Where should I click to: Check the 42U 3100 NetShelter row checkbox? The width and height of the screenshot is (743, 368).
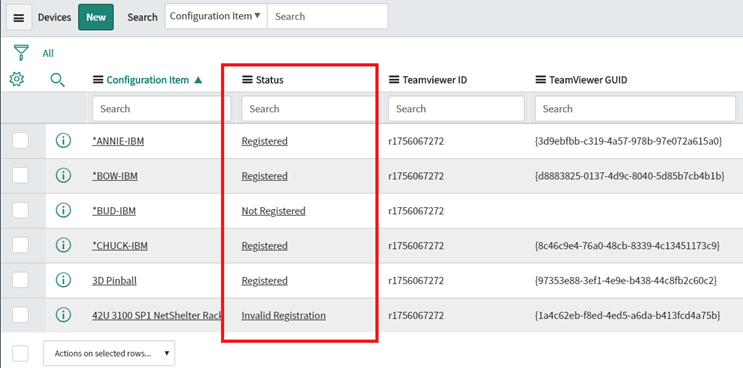(x=20, y=315)
